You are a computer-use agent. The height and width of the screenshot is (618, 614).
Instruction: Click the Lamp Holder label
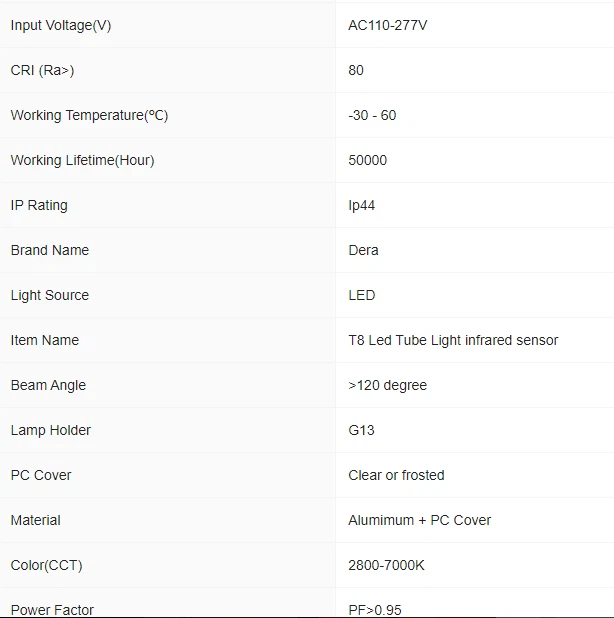point(50,430)
